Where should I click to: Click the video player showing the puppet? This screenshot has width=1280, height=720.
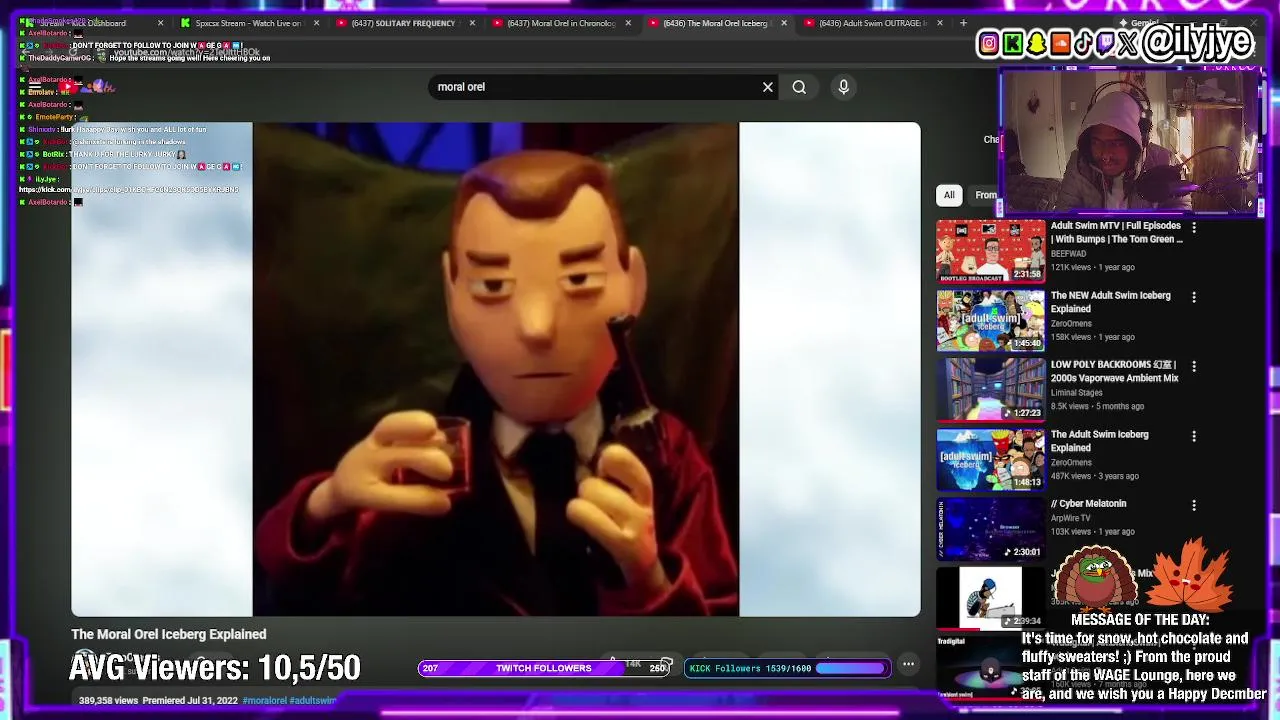[x=496, y=369]
